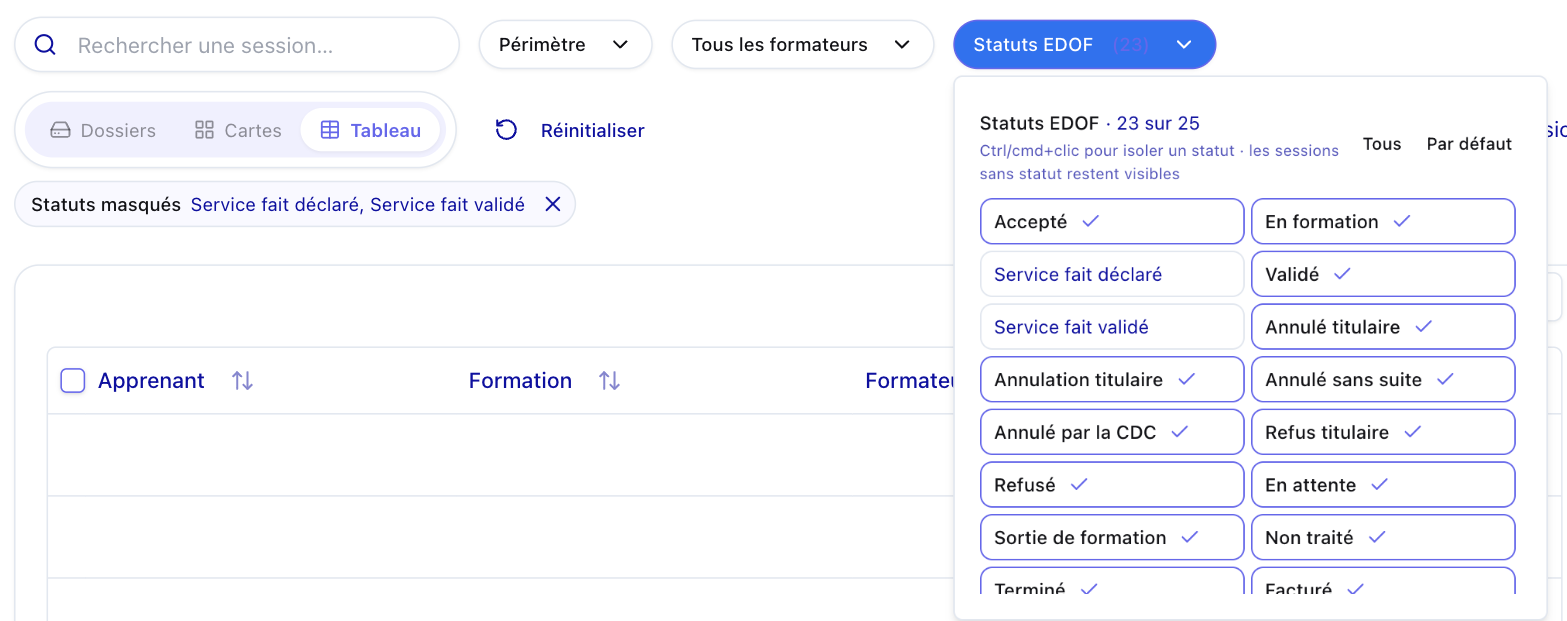Collapse the Statuts EDOF dropdown button

click(1084, 45)
